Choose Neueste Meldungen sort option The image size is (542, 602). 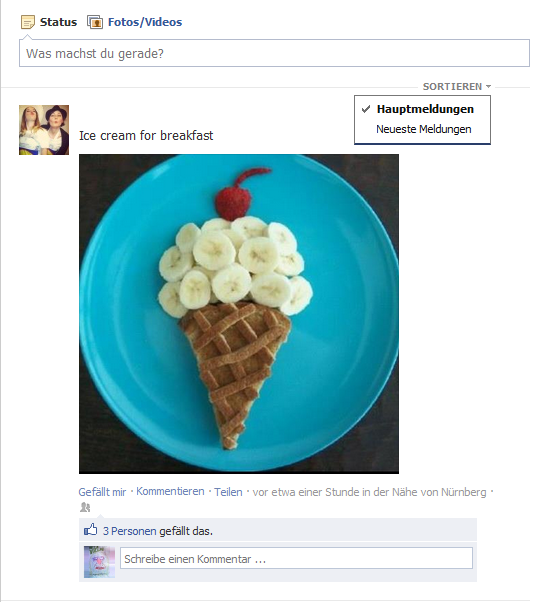(423, 129)
